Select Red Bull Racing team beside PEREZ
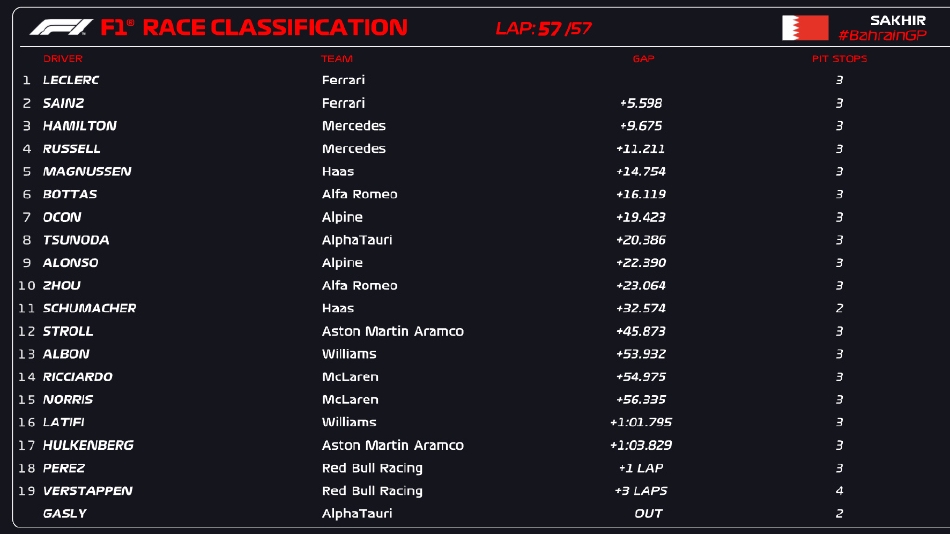The height and width of the screenshot is (534, 950). [372, 468]
